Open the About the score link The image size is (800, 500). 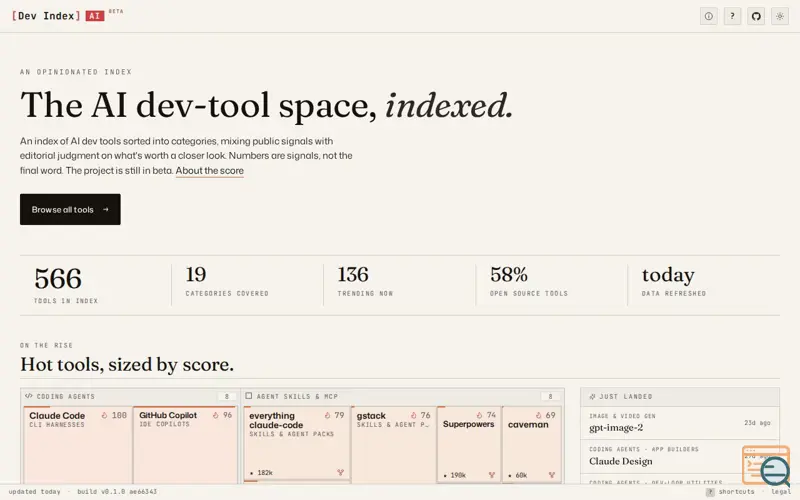(210, 170)
